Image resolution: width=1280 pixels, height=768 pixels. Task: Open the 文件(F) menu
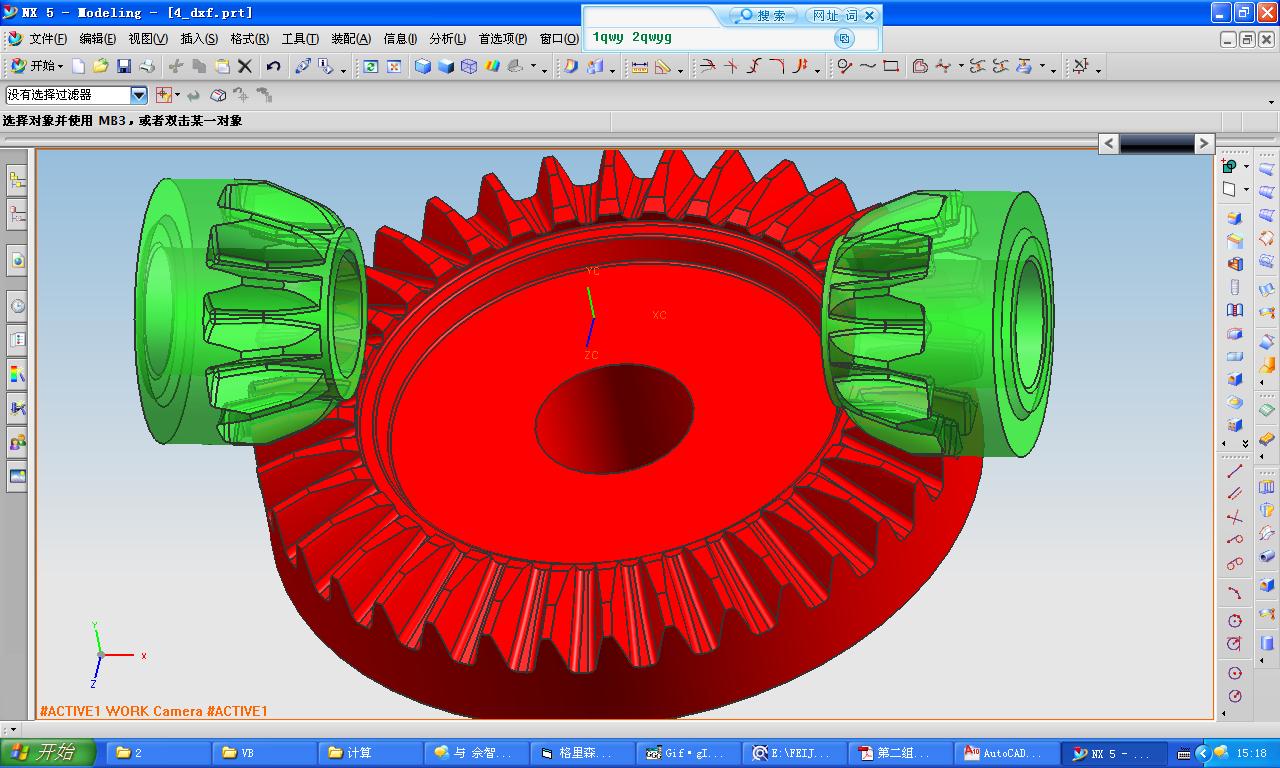point(48,39)
